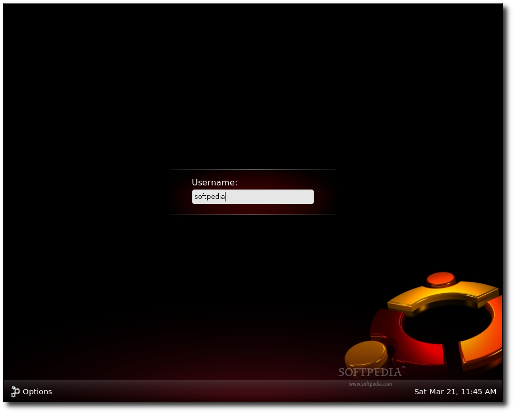514x413 pixels.
Task: Click the Ubuntu logo's top orange dot
Action: [440, 279]
